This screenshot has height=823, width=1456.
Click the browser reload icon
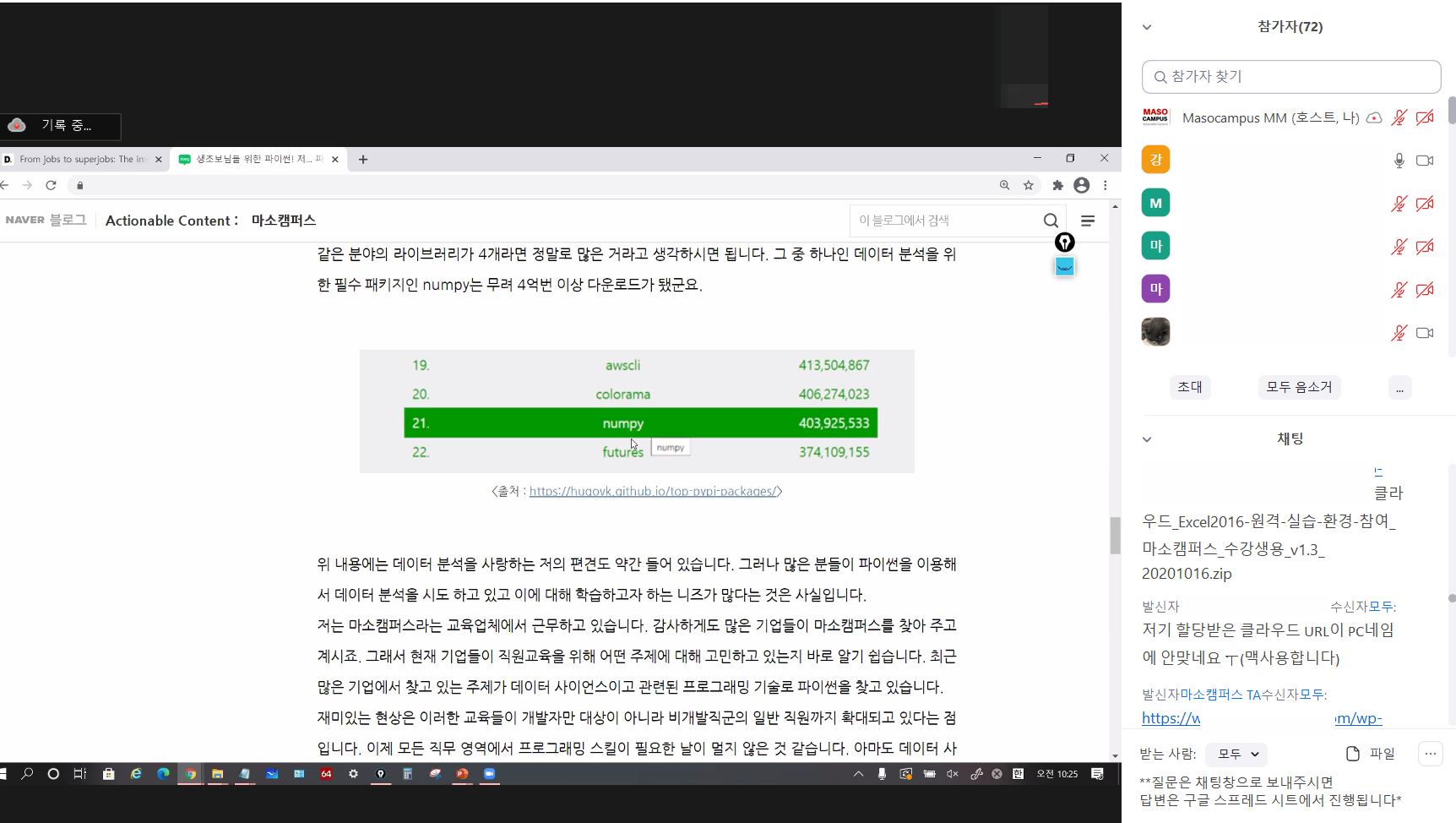pos(51,185)
